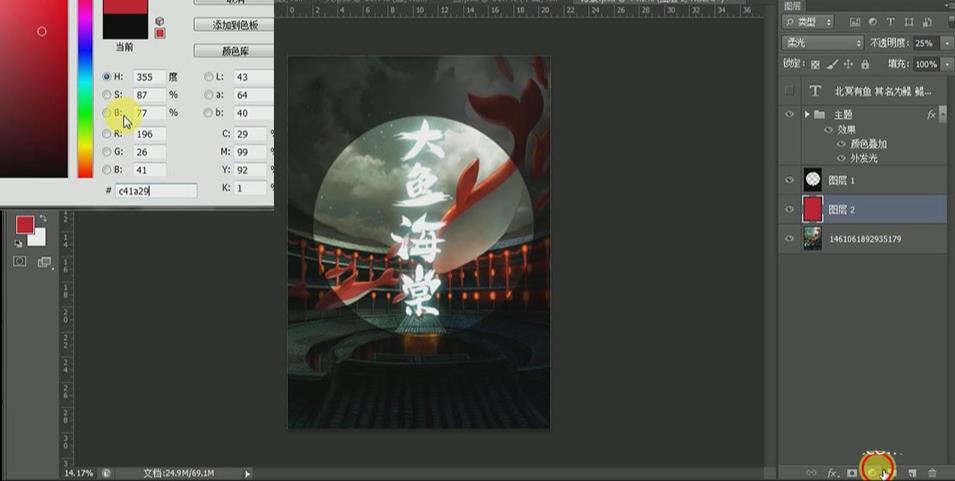Select the S saturation radio button
The height and width of the screenshot is (481, 955).
(x=107, y=95)
